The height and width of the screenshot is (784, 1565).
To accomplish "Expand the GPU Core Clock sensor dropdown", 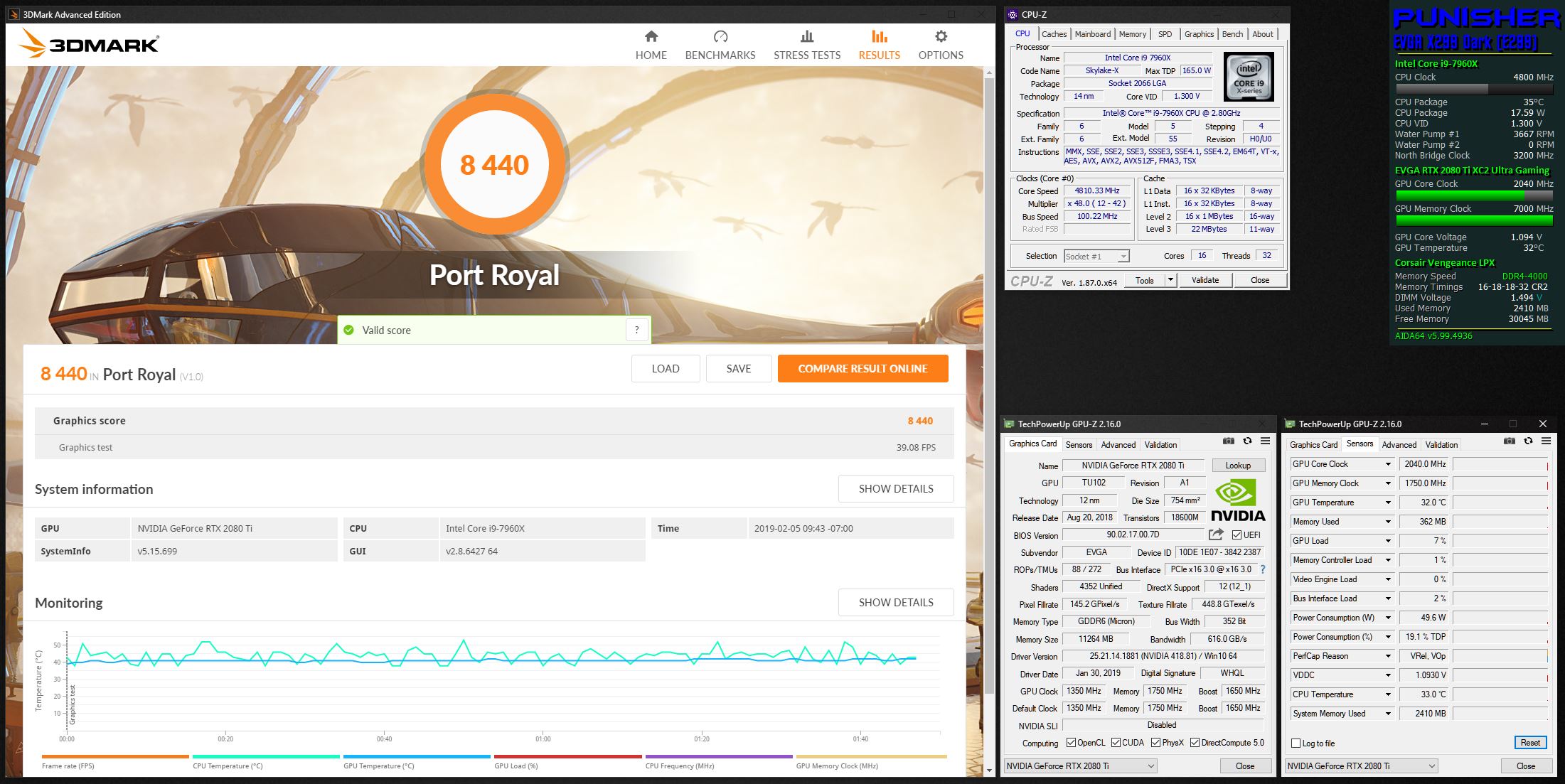I will pos(1387,464).
